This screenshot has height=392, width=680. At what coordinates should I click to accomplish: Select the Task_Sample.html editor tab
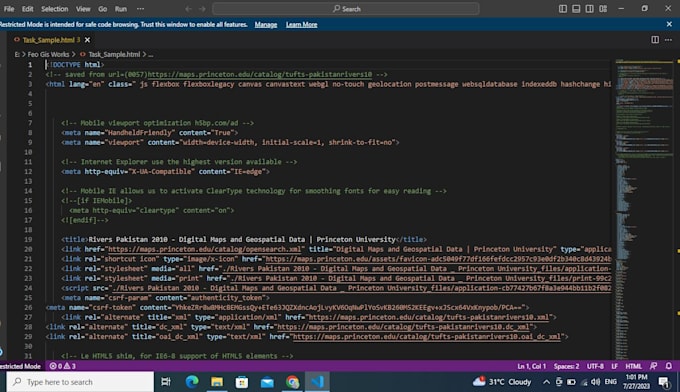pyautogui.click(x=48, y=40)
